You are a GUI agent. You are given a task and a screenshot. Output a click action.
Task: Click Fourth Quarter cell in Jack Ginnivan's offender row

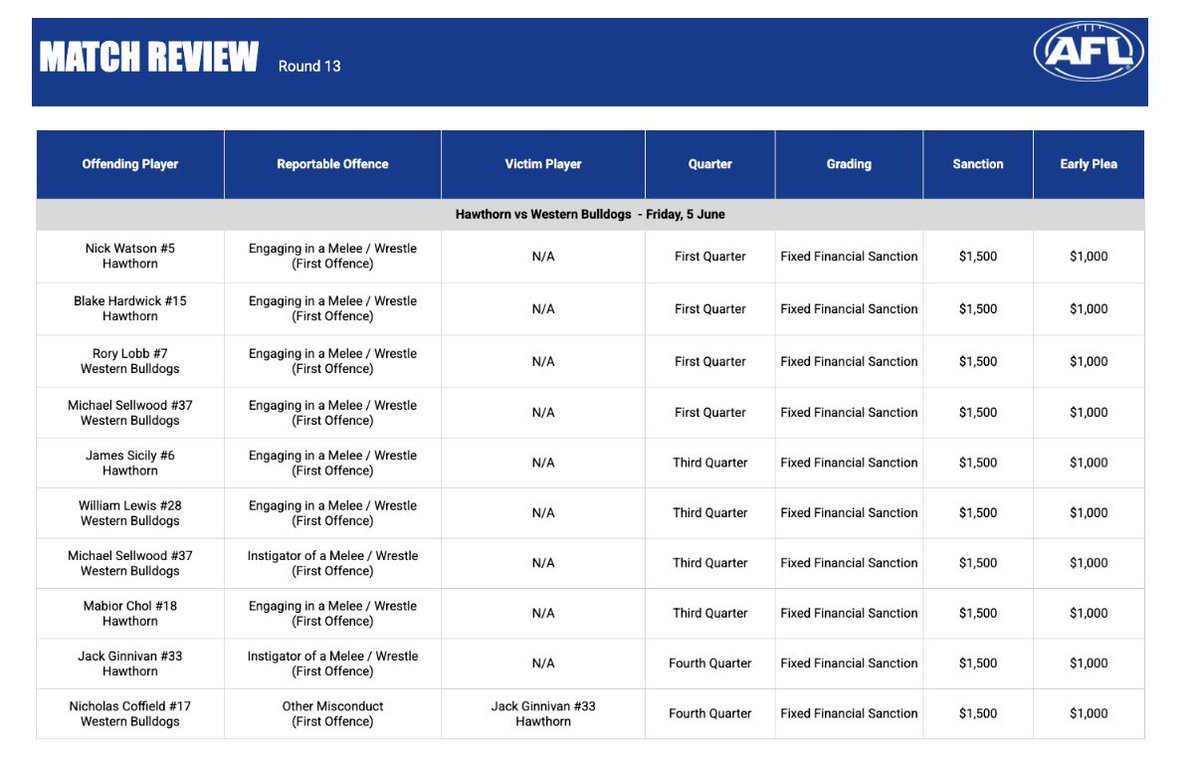click(x=710, y=664)
